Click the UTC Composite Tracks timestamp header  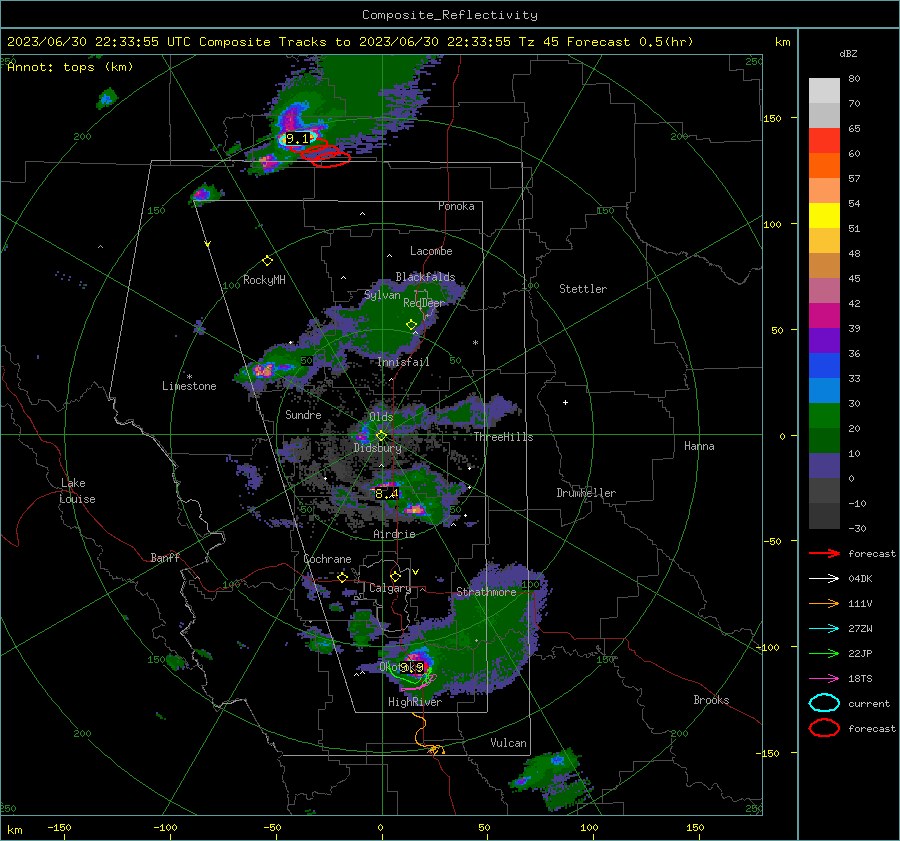350,42
